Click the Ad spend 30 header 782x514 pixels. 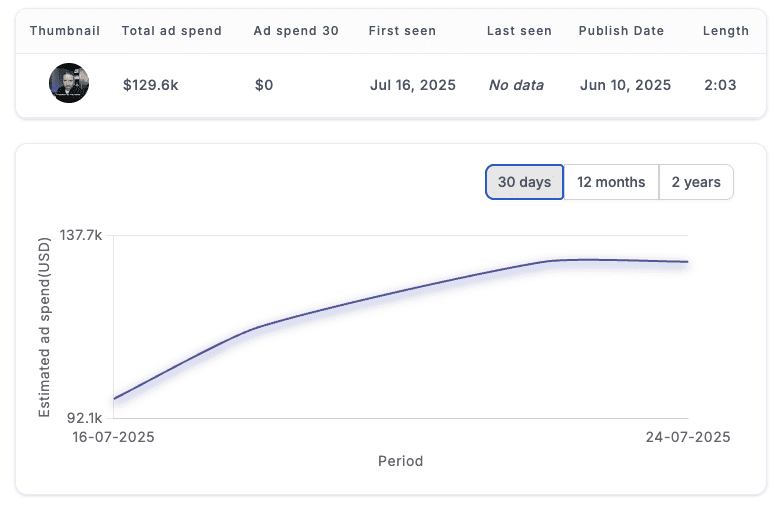[296, 31]
